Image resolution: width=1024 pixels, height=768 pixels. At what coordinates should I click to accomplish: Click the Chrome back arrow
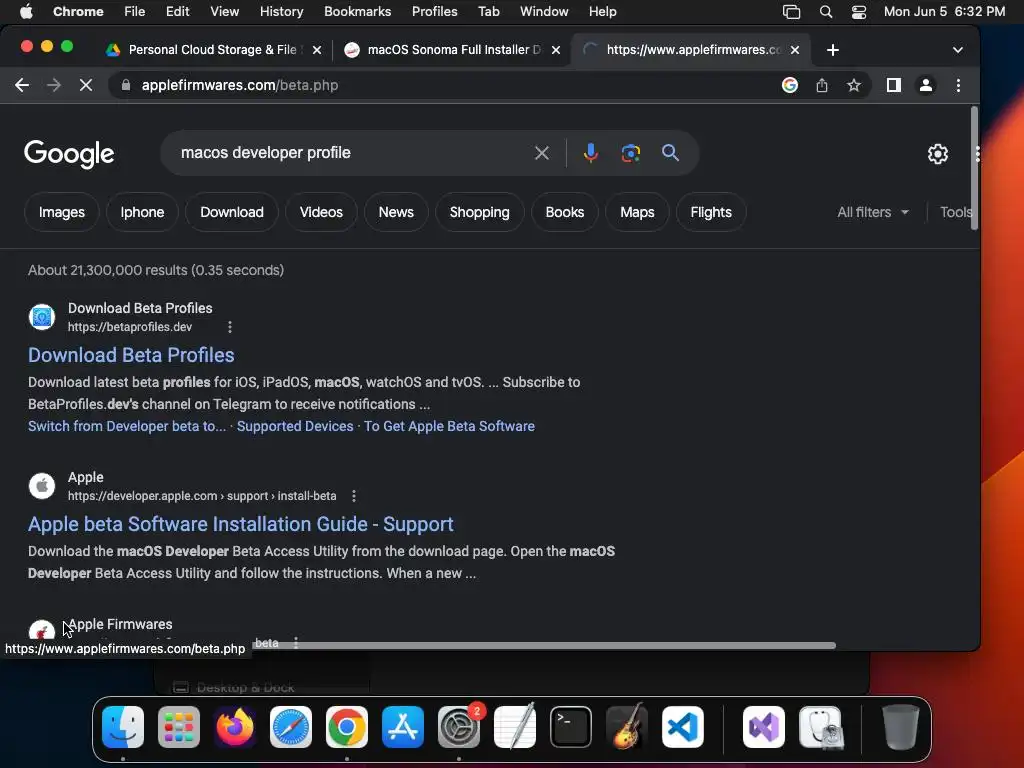22,85
